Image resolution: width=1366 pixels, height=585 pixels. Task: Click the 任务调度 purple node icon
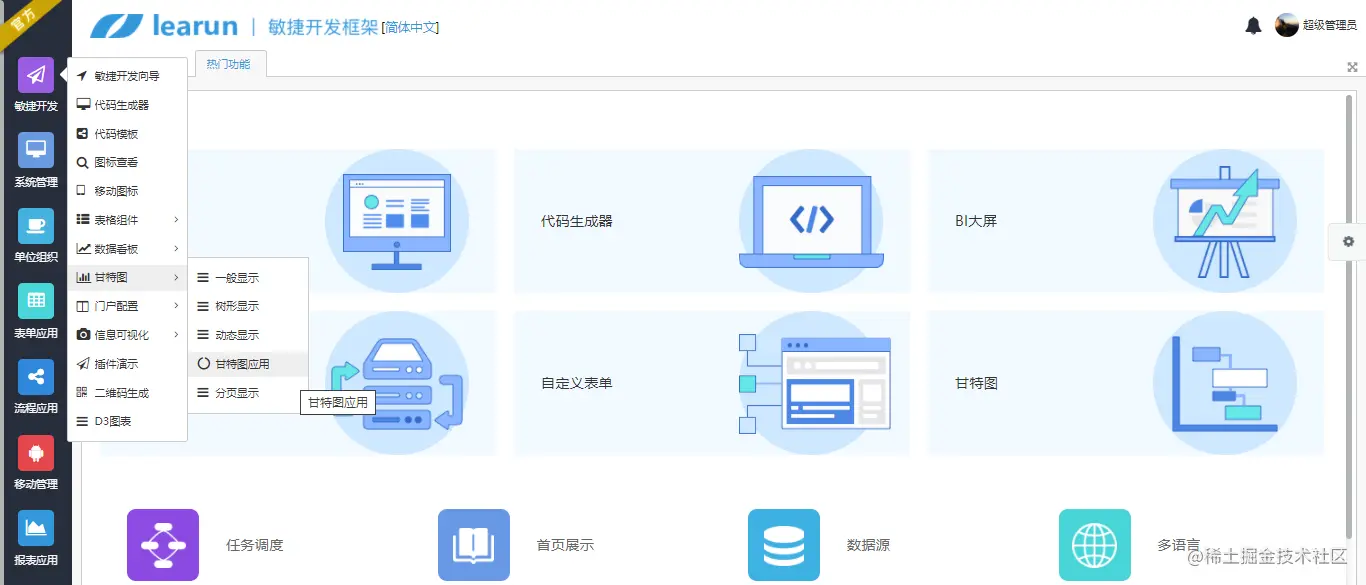163,545
